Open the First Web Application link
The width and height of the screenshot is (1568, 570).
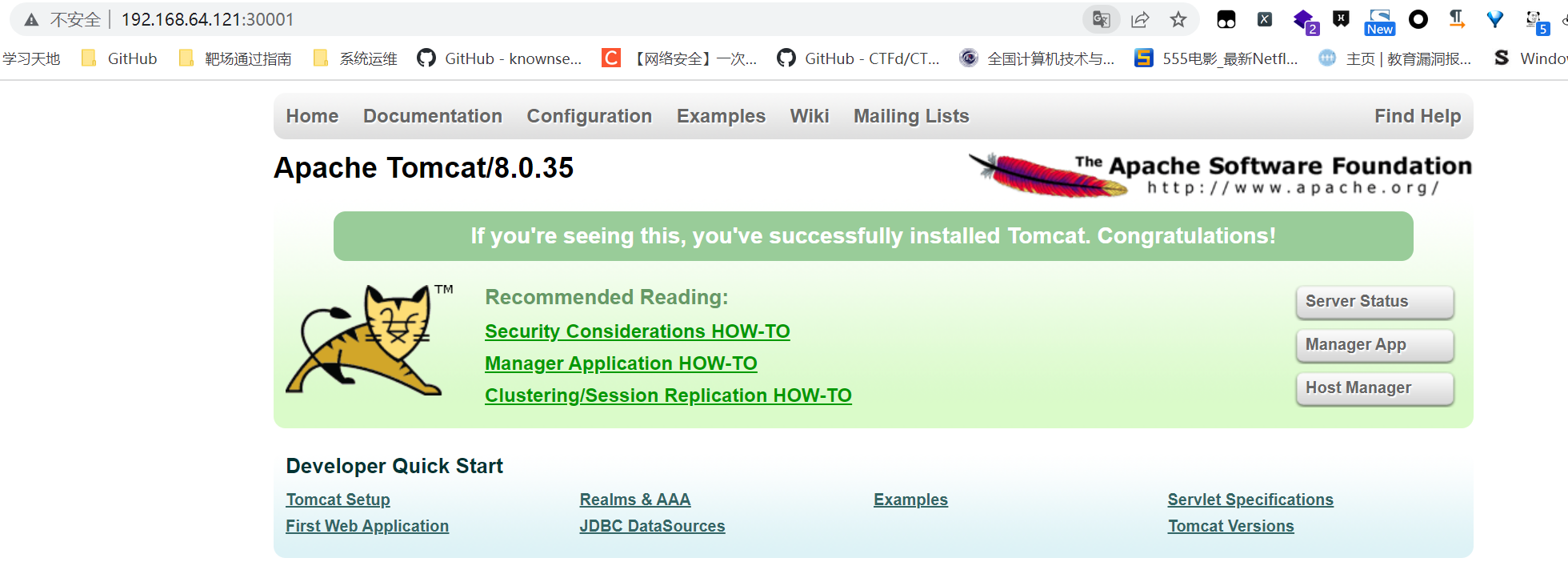[367, 526]
